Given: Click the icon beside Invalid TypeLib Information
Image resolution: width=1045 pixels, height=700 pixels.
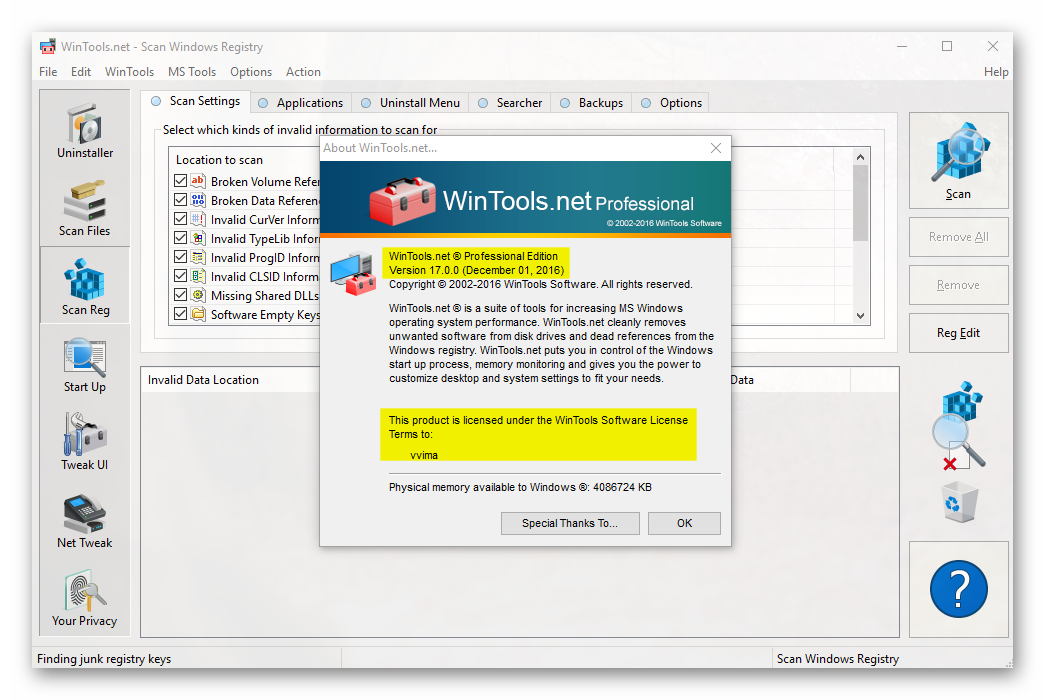Looking at the screenshot, I should [x=198, y=238].
